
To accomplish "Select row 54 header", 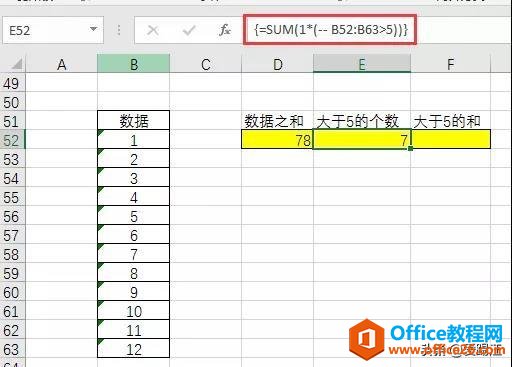I will (12, 178).
